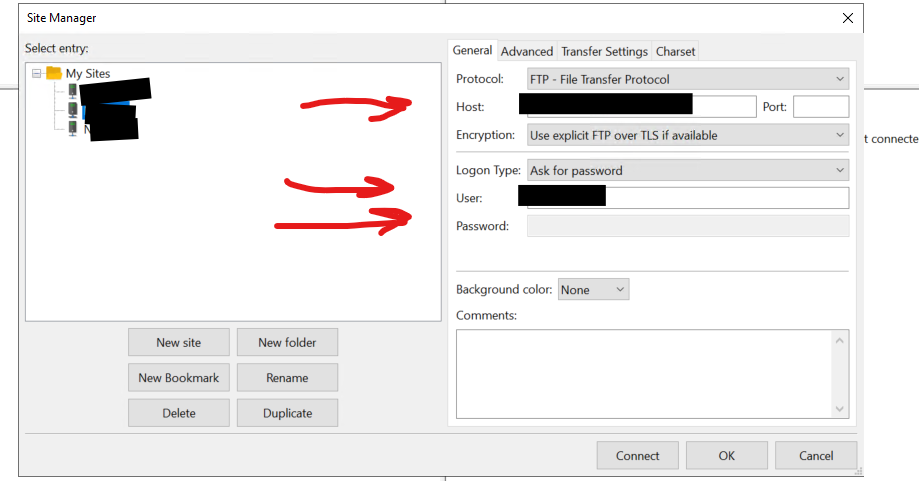Image resolution: width=919 pixels, height=481 pixels.
Task: Select the third site server icon
Action: 73,129
